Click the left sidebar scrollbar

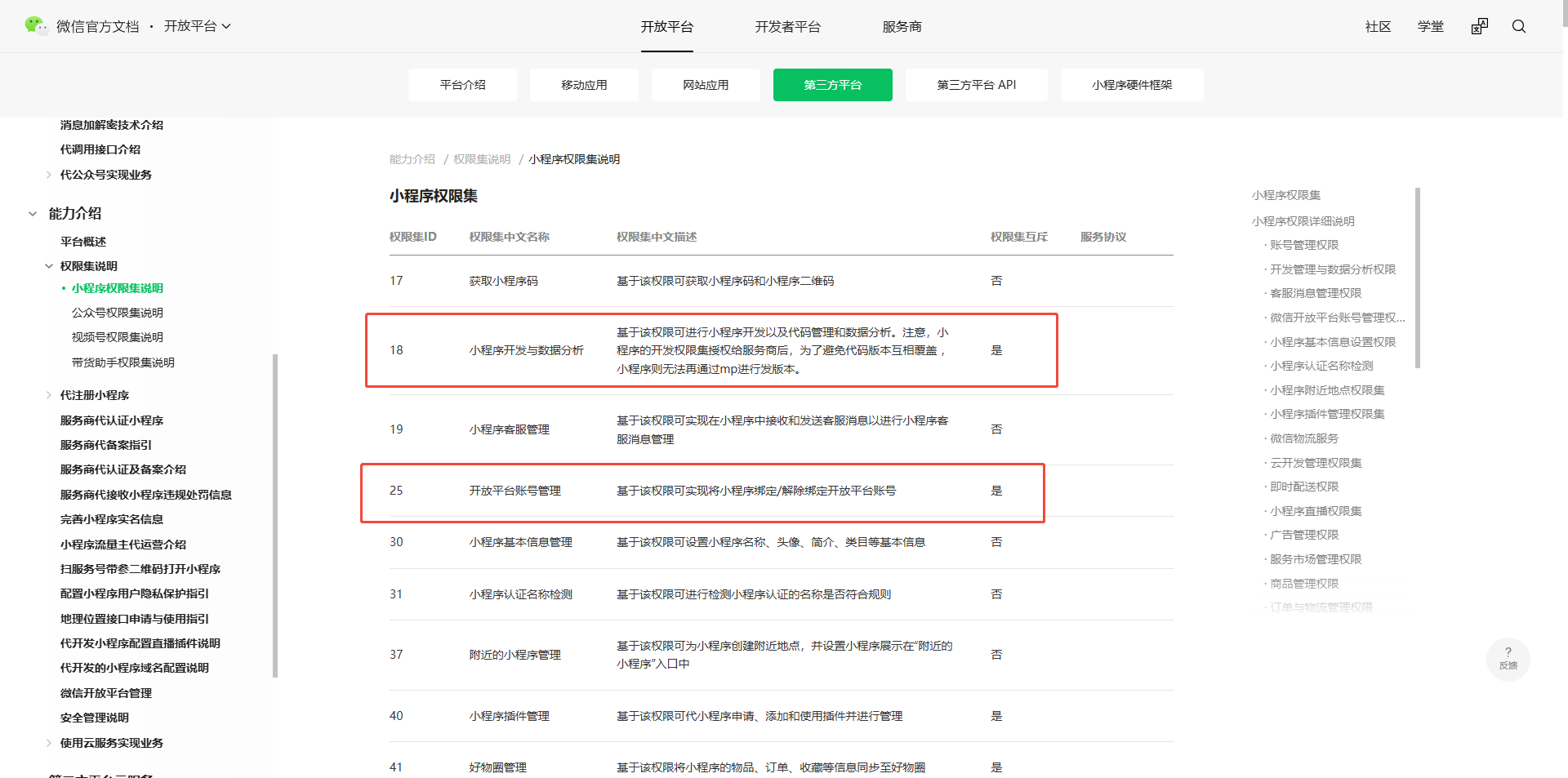click(275, 516)
